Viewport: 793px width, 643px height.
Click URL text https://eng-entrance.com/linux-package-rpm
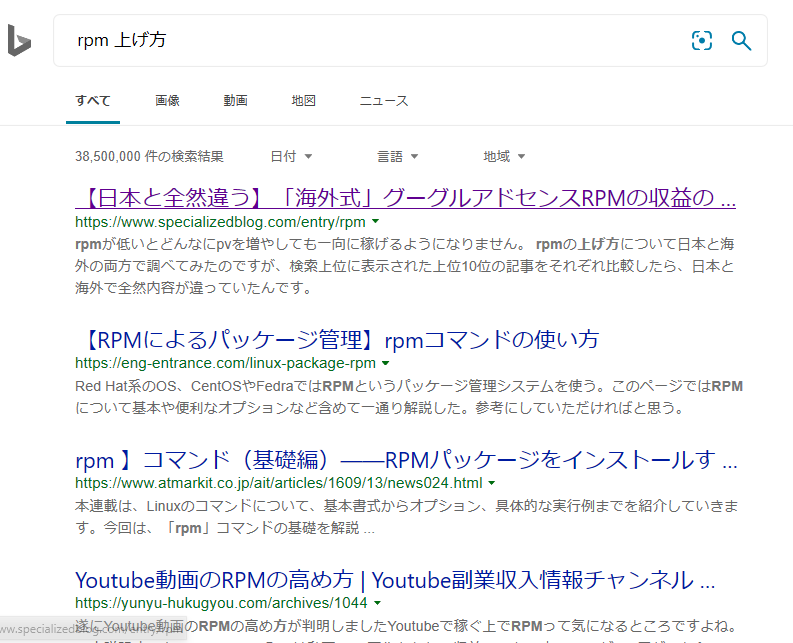(226, 363)
